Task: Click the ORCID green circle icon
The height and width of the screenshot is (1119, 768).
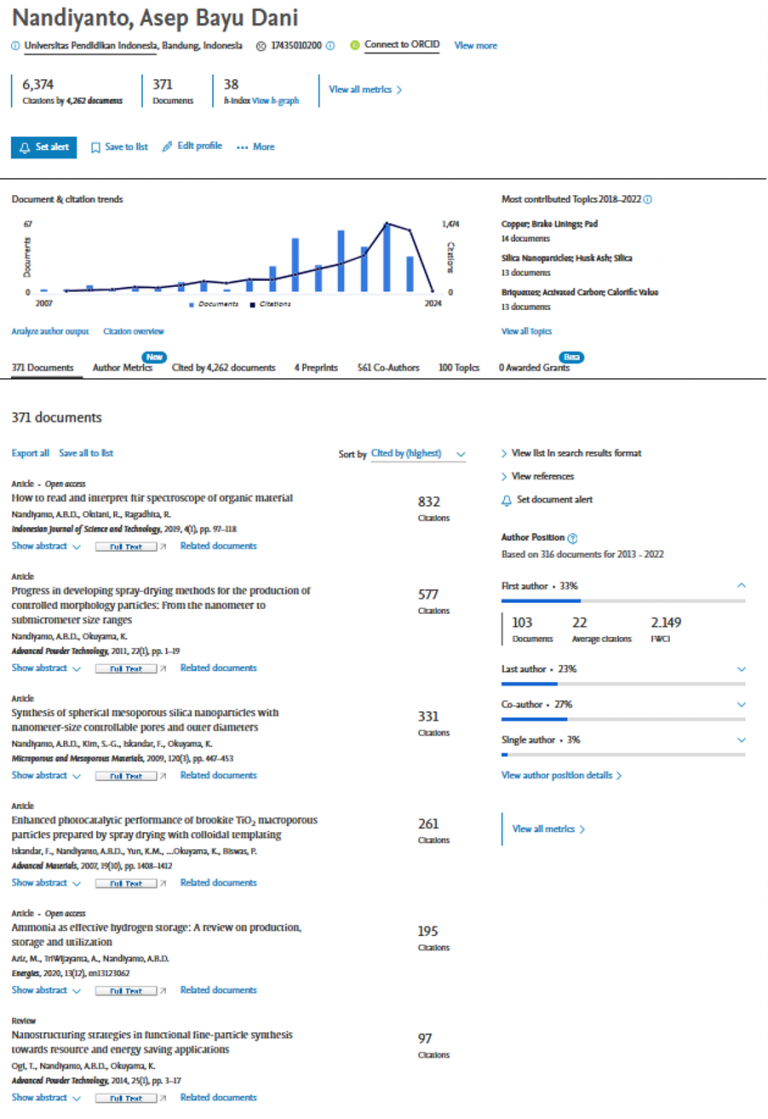Action: point(355,45)
